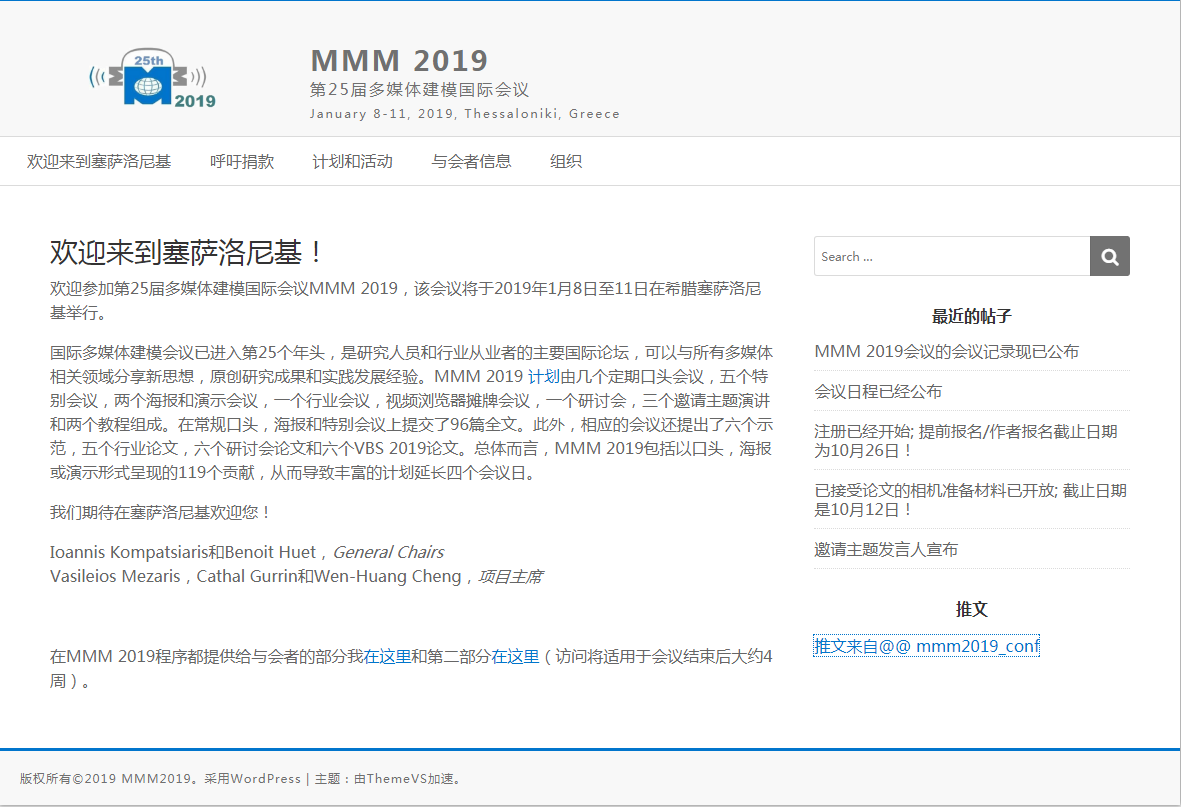1181x807 pixels.
Task: Focus the Search input field
Action: point(952,256)
